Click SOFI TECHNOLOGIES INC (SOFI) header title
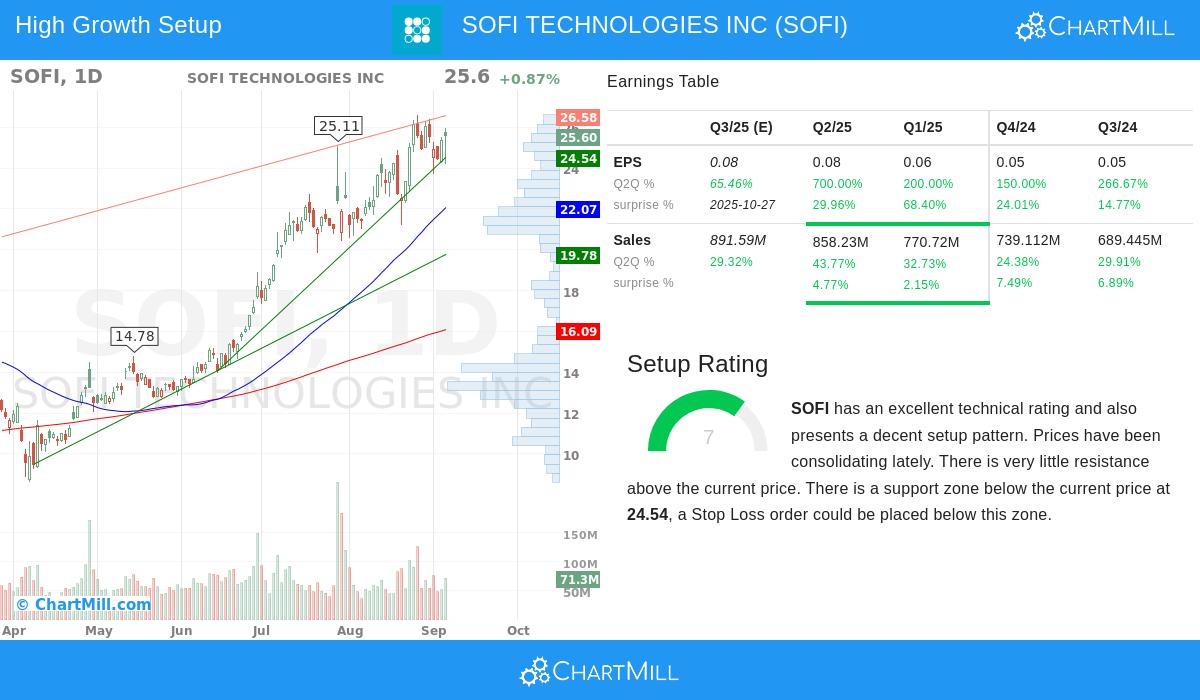This screenshot has width=1200, height=700. (655, 25)
